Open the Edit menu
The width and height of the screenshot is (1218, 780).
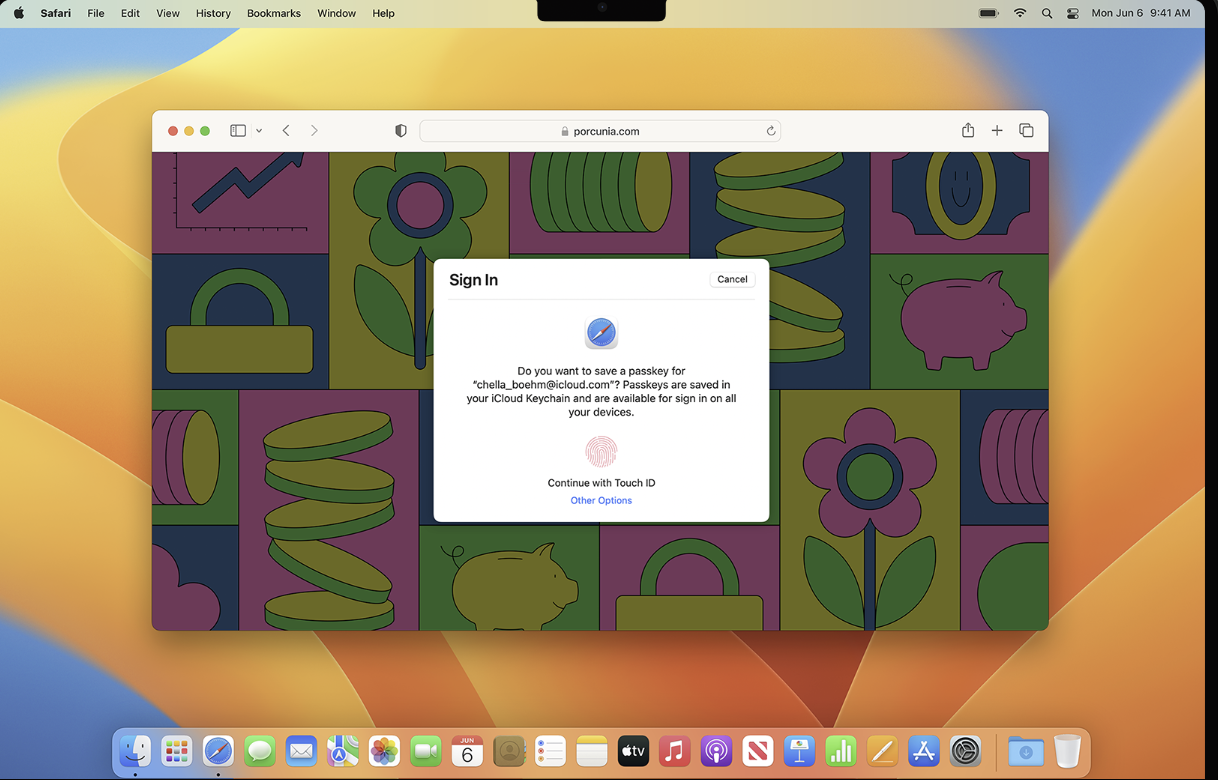click(130, 13)
